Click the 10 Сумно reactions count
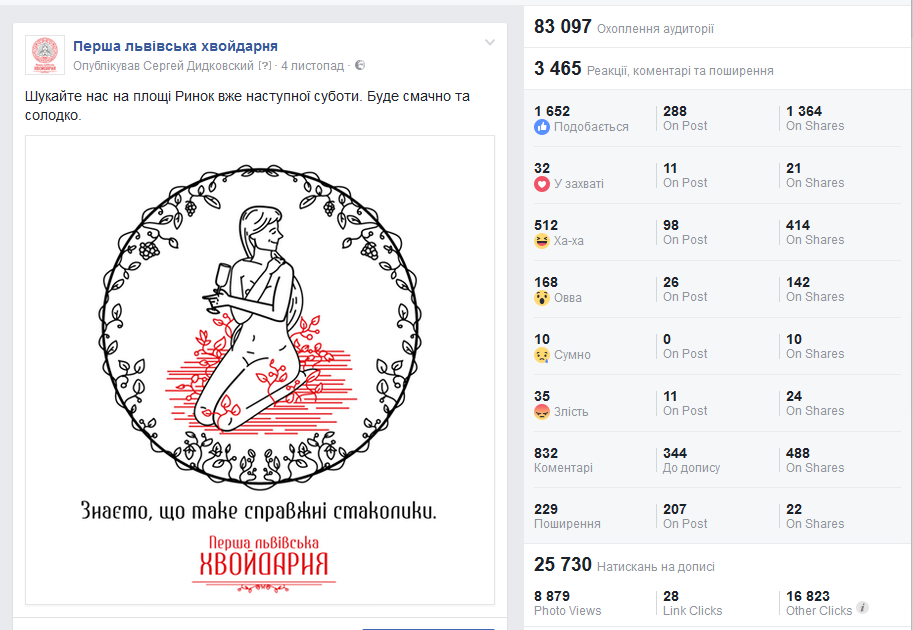The width and height of the screenshot is (913, 630). click(542, 339)
